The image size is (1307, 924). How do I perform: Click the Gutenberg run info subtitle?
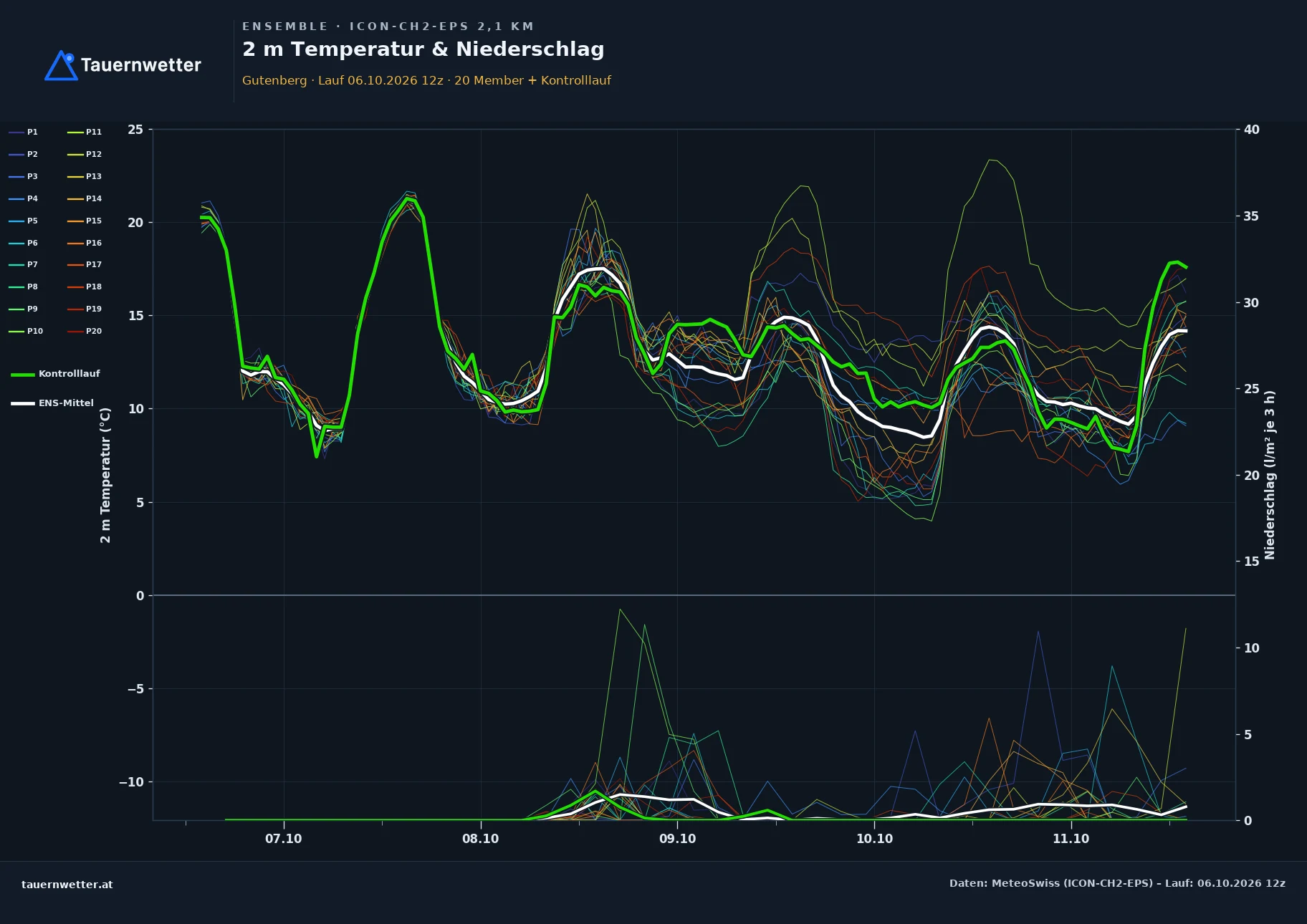[426, 80]
